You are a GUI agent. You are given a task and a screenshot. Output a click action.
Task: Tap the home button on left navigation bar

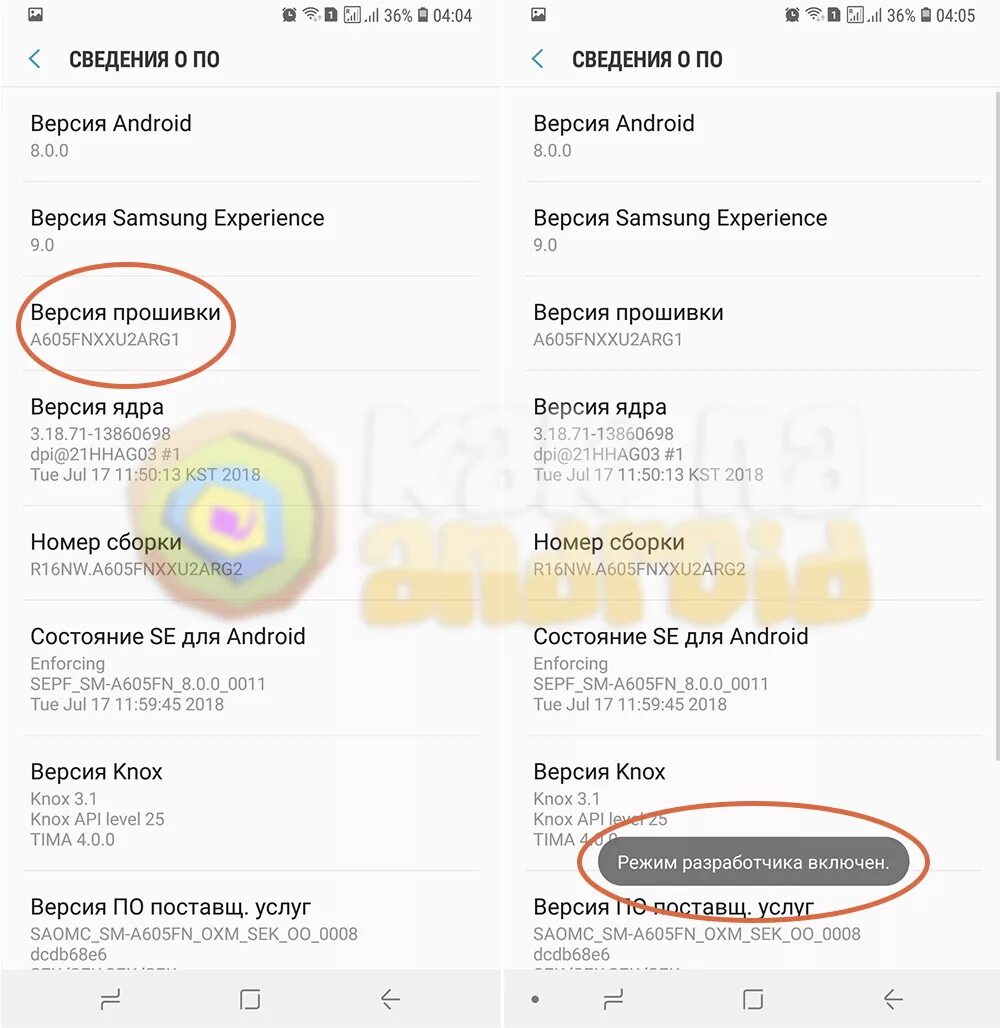point(250,998)
